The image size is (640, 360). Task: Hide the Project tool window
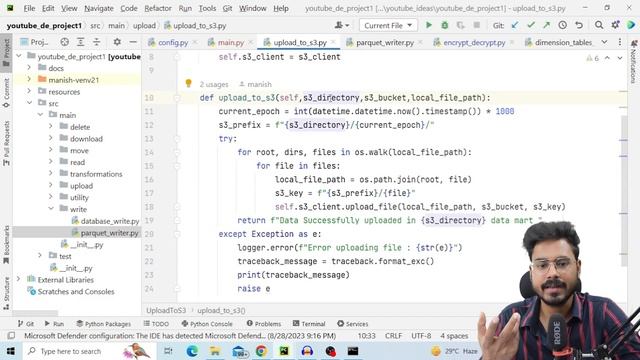133,42
